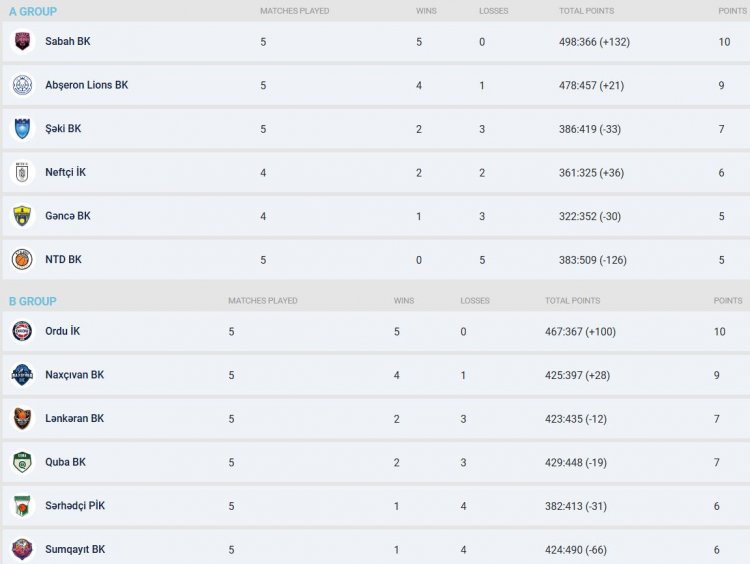Open the Şəki BK team logo
The width and height of the screenshot is (750, 564).
tap(22, 129)
